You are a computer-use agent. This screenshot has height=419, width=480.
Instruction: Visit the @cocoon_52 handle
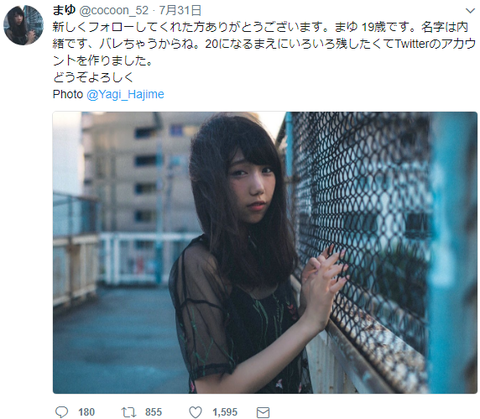[x=113, y=11]
